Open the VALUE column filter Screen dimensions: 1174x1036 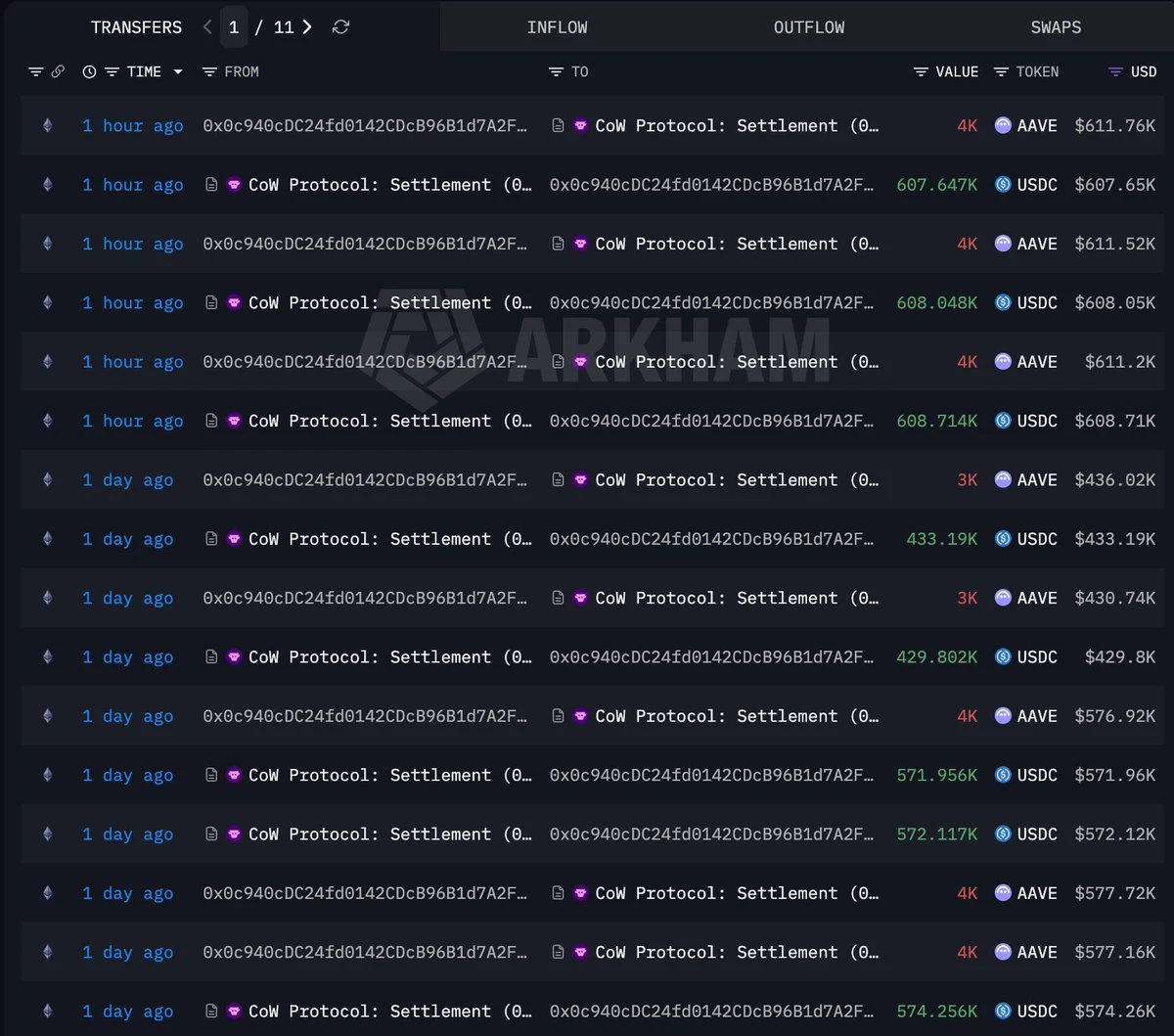(921, 71)
